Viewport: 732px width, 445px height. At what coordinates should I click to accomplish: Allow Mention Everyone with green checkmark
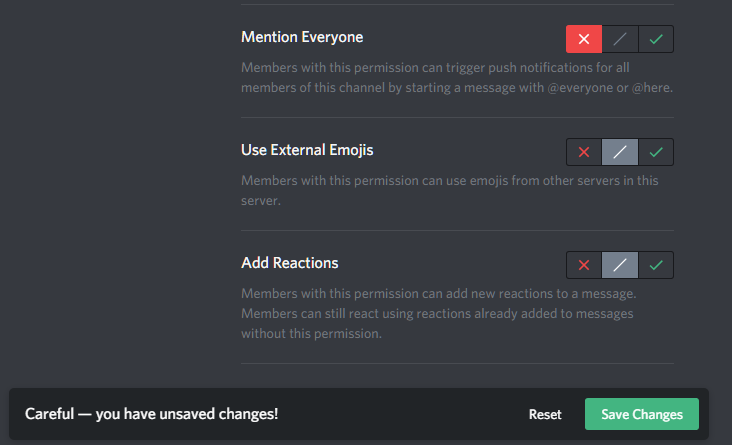click(656, 39)
